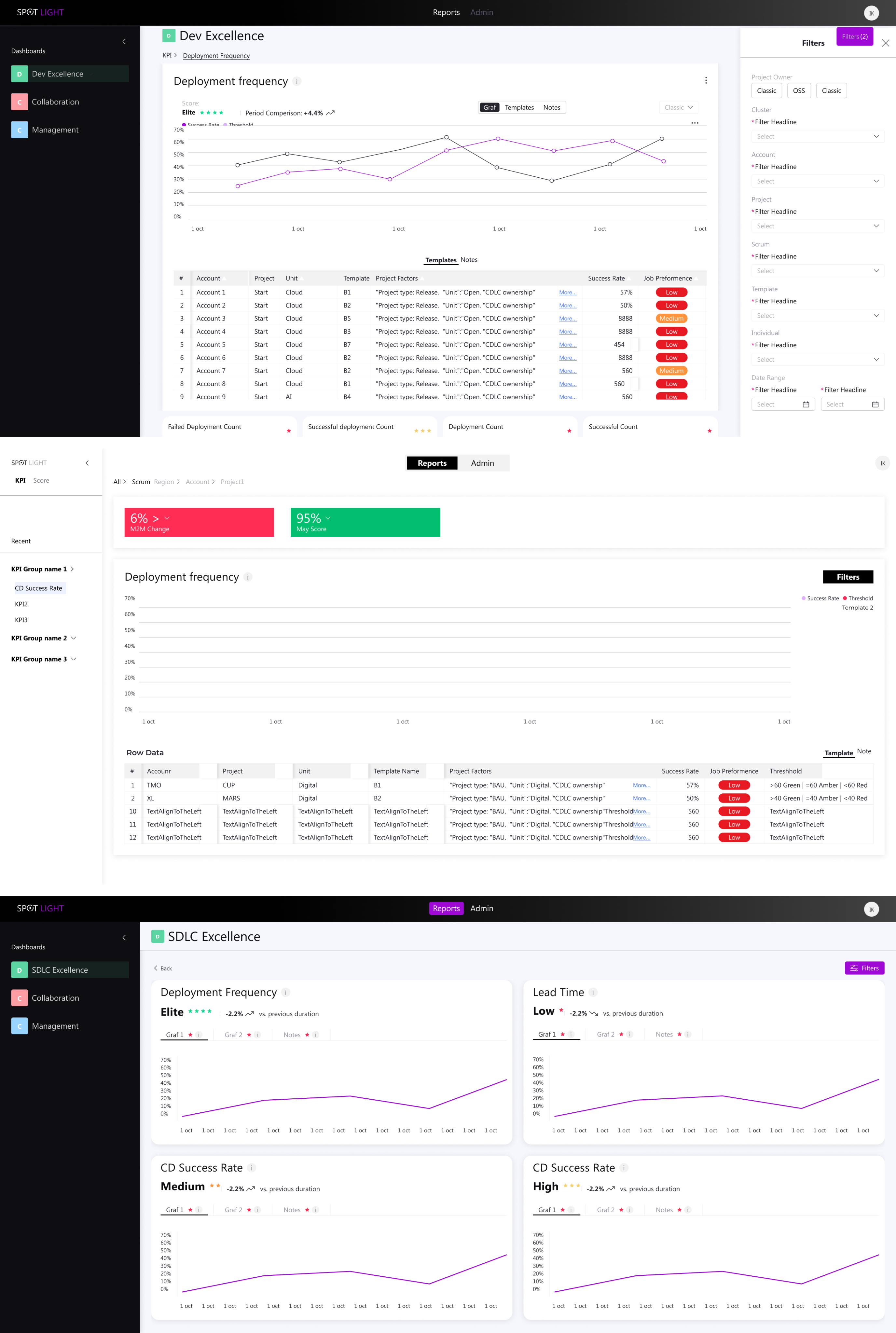Click More... link in Account 1 row
Viewport: 896px width, 1333px height.
[x=567, y=293]
